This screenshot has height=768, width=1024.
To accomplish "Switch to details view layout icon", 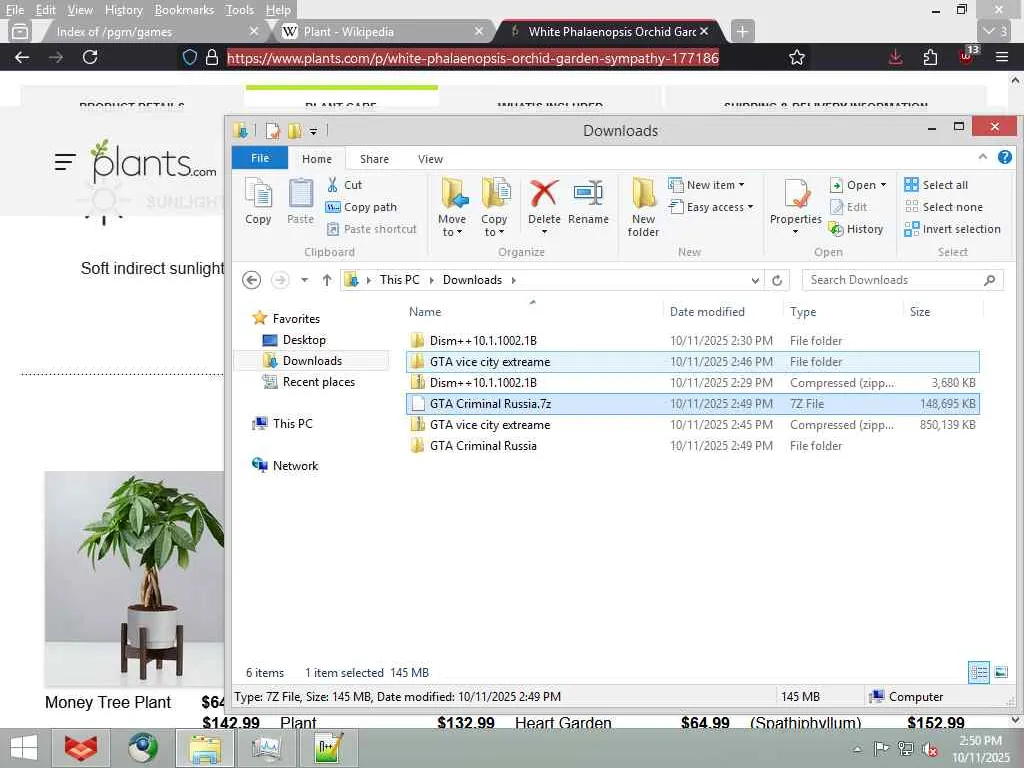I will (x=978, y=672).
